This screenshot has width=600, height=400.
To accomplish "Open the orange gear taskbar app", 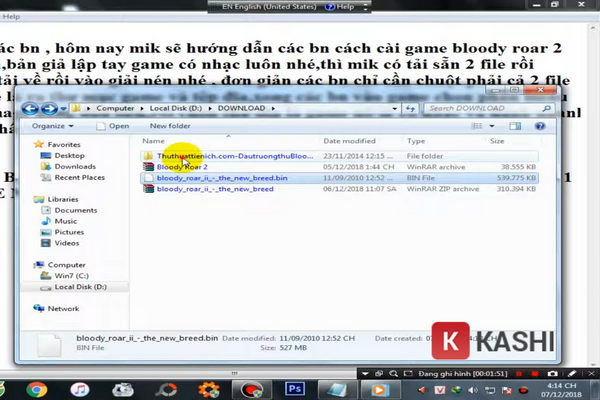I will point(209,390).
